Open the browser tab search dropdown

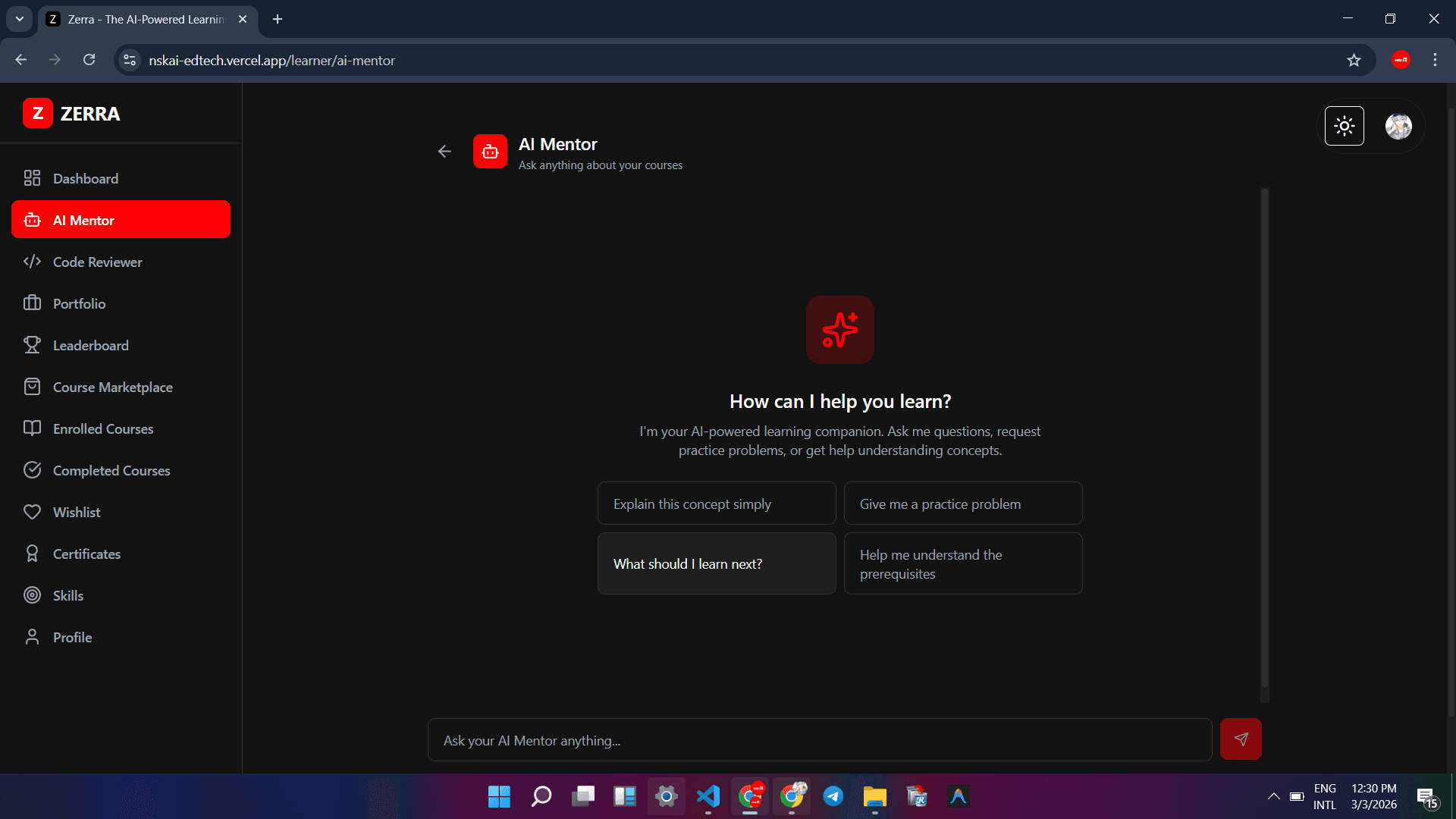pyautogui.click(x=19, y=18)
